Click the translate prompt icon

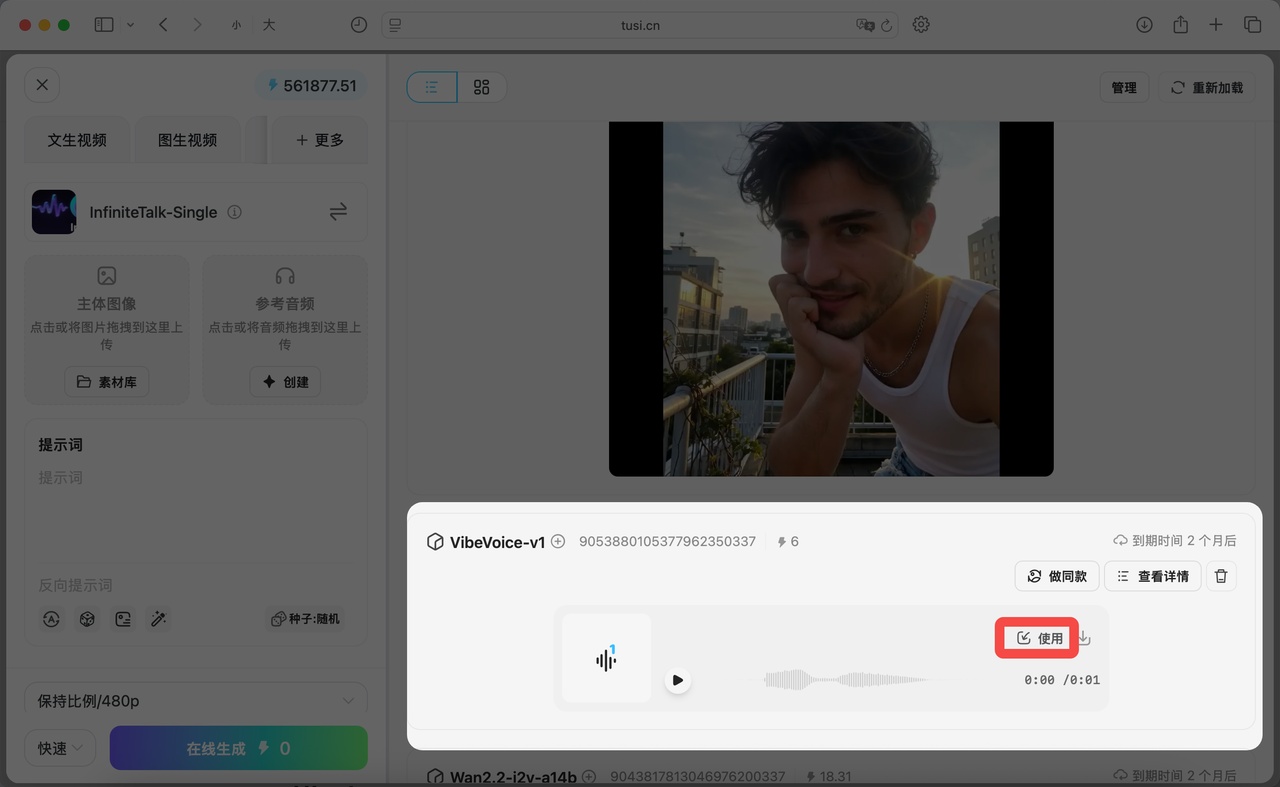click(51, 619)
